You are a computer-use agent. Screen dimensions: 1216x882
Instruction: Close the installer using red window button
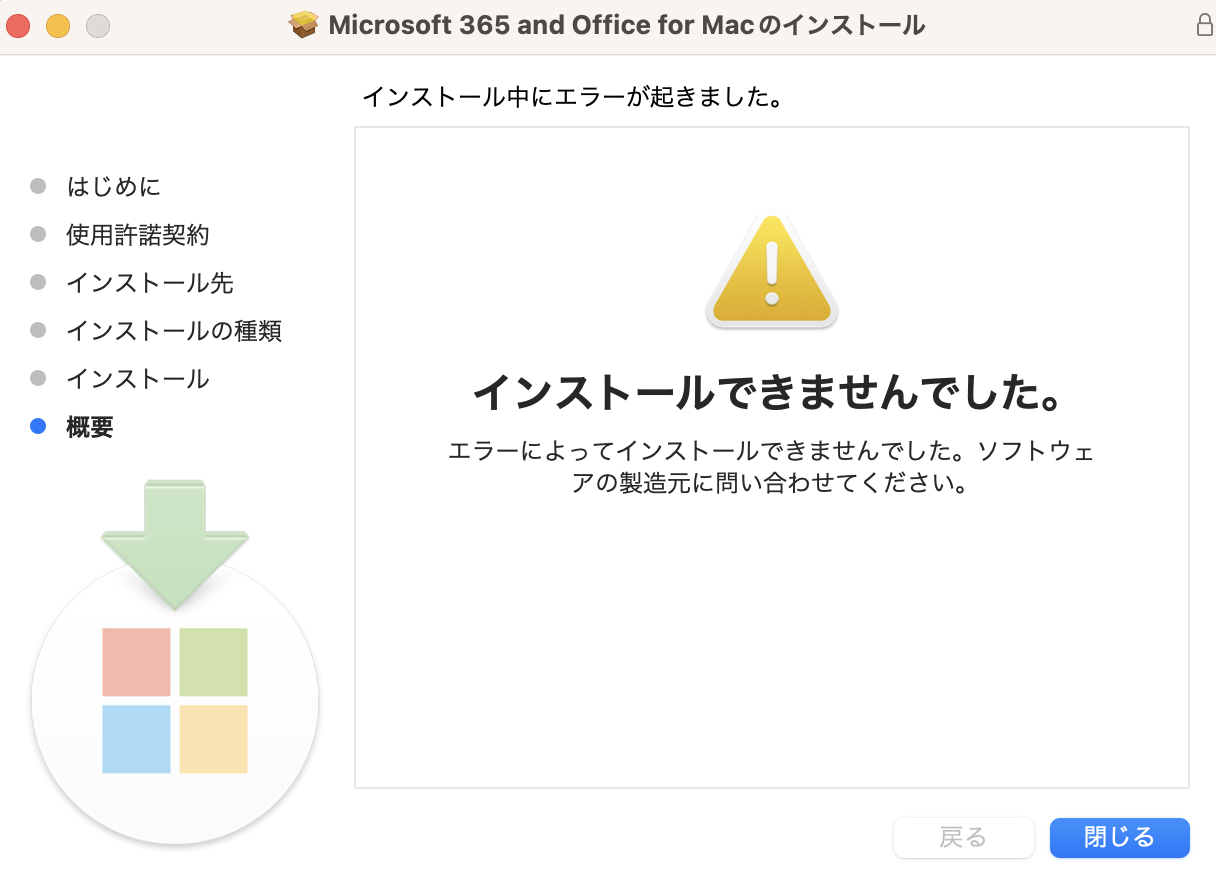pyautogui.click(x=18, y=27)
